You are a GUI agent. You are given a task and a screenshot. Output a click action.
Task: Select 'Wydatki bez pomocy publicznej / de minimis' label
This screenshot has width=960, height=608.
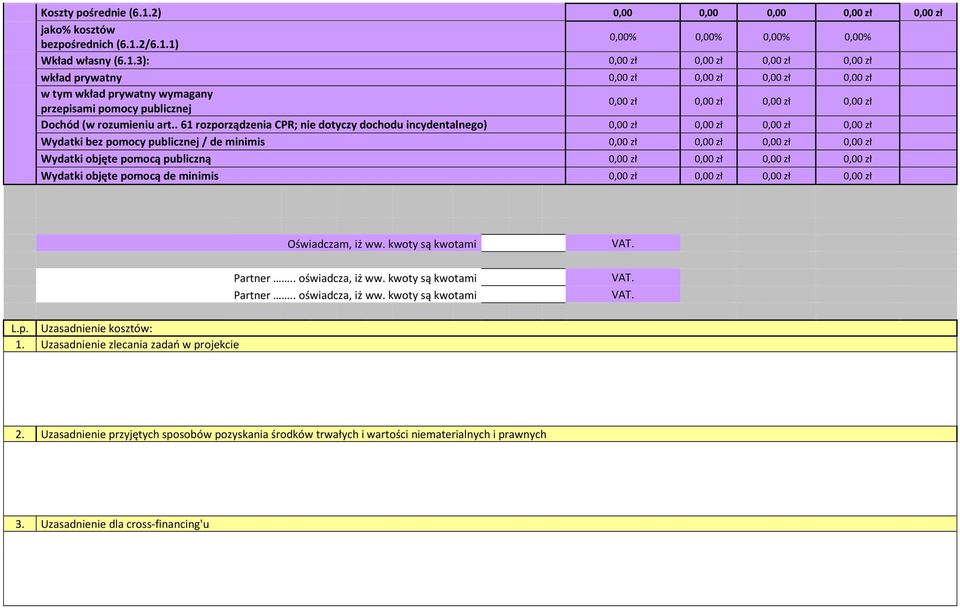152,142
